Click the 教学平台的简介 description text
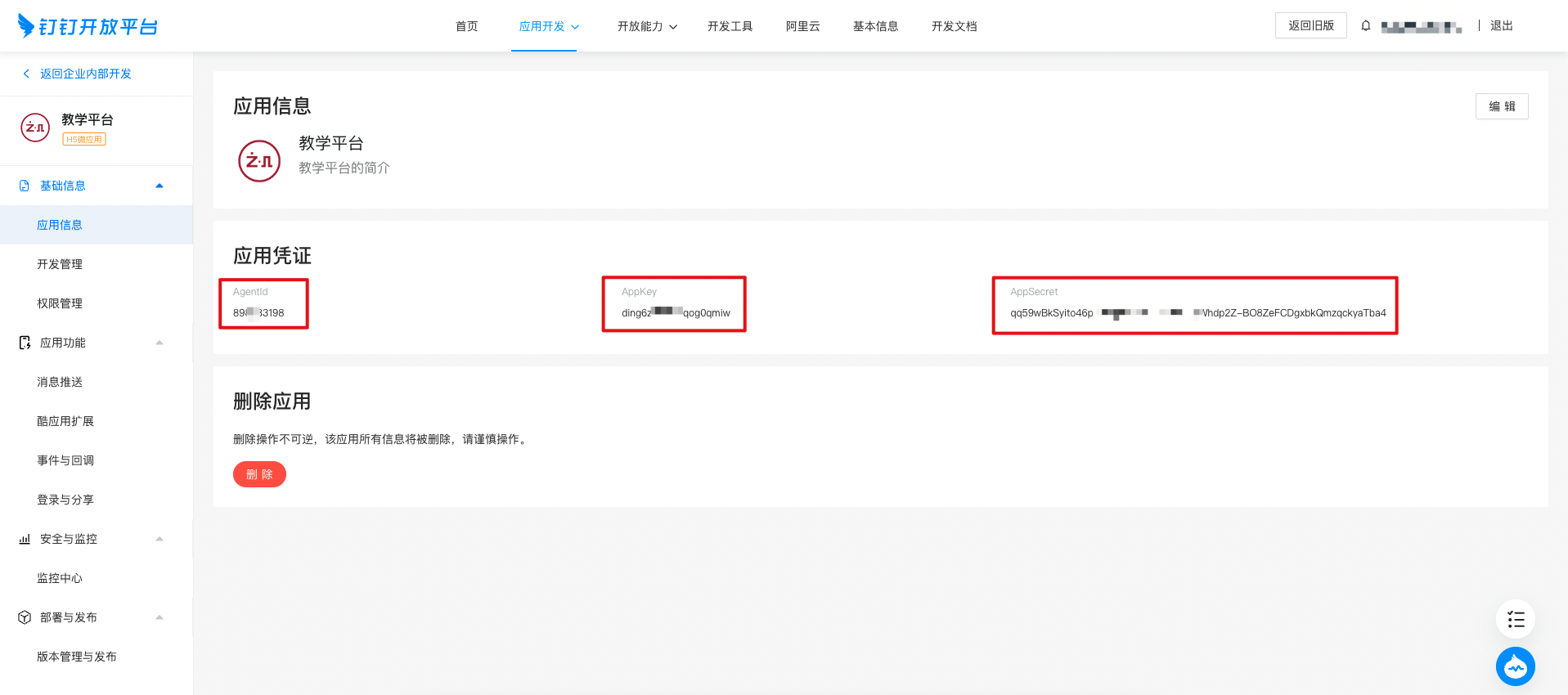The height and width of the screenshot is (695, 1568). (x=344, y=168)
